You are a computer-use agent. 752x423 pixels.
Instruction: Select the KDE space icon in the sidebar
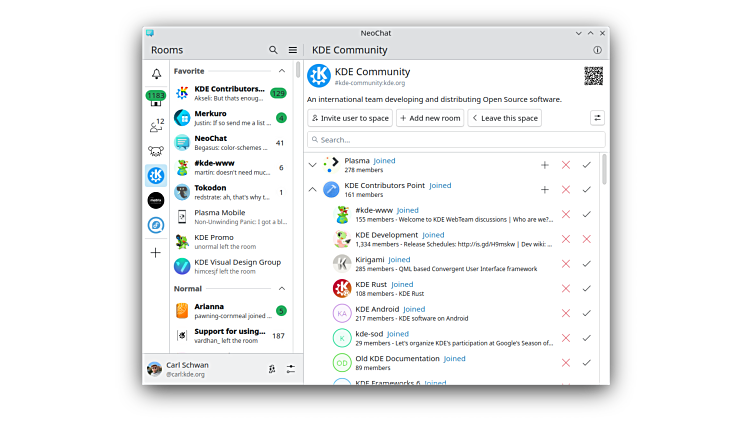(x=156, y=175)
